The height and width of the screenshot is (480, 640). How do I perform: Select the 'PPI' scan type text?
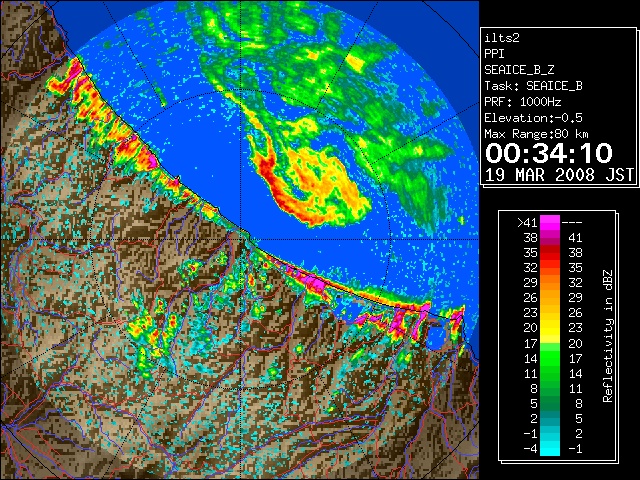pyautogui.click(x=494, y=54)
